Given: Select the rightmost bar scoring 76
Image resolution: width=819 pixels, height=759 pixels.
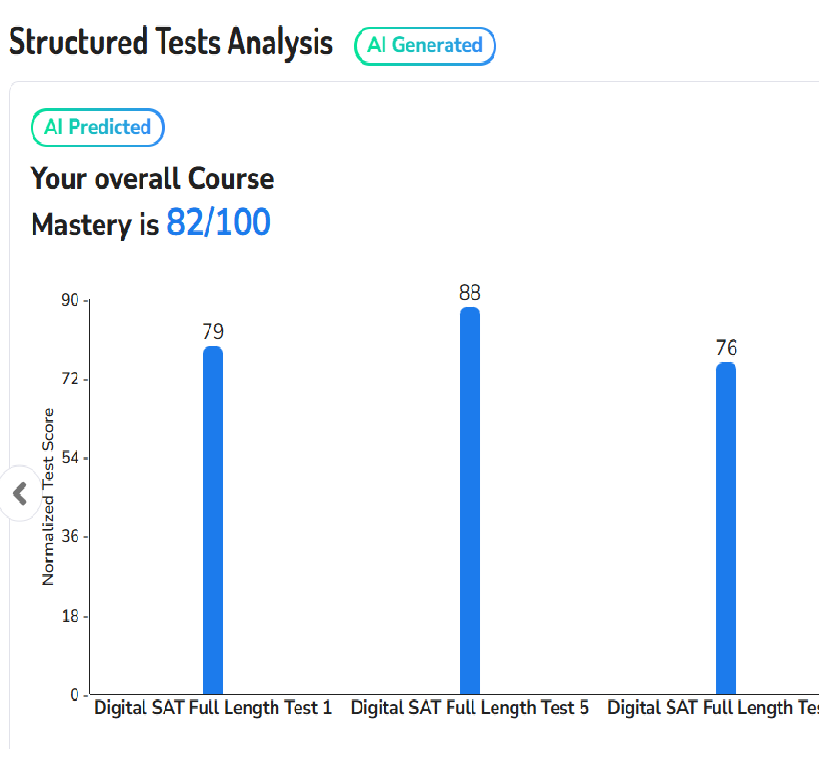Looking at the screenshot, I should [x=725, y=530].
